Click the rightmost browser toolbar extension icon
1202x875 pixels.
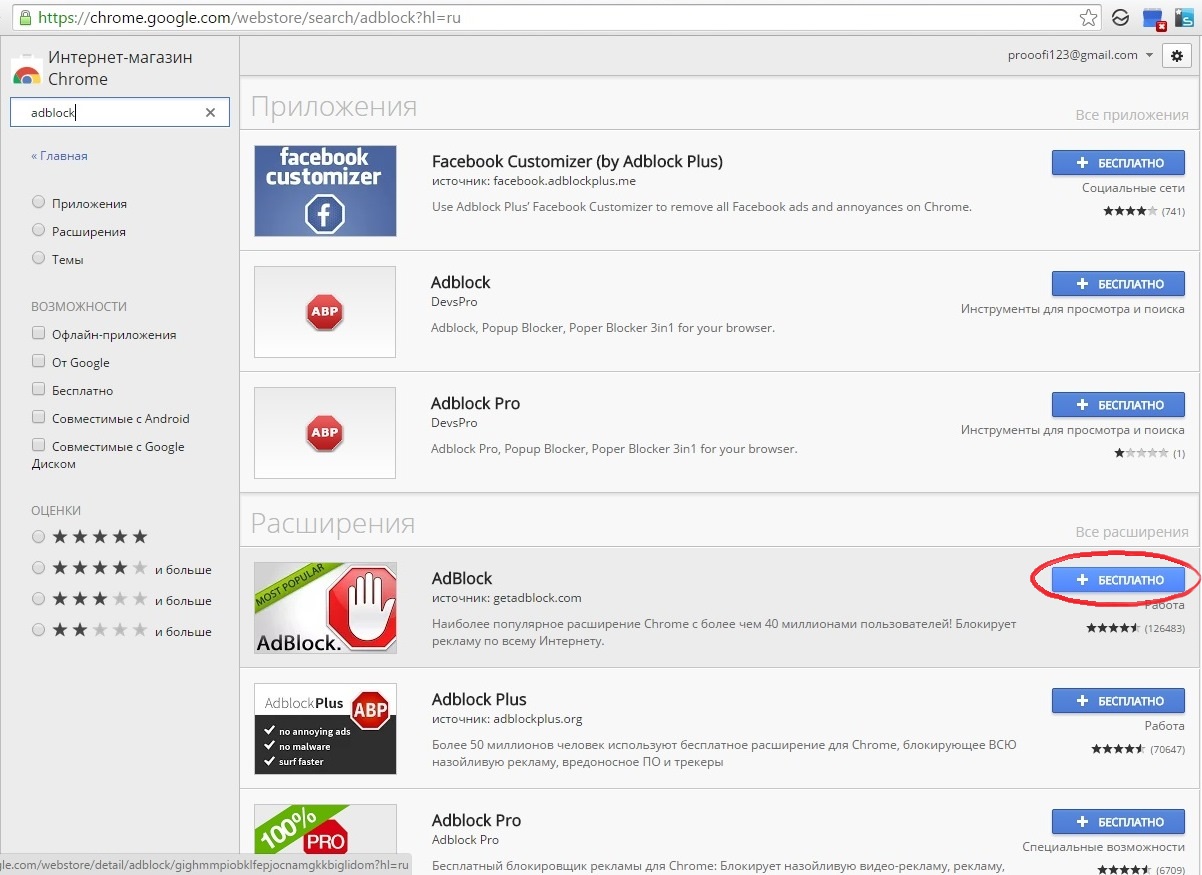tap(1184, 18)
